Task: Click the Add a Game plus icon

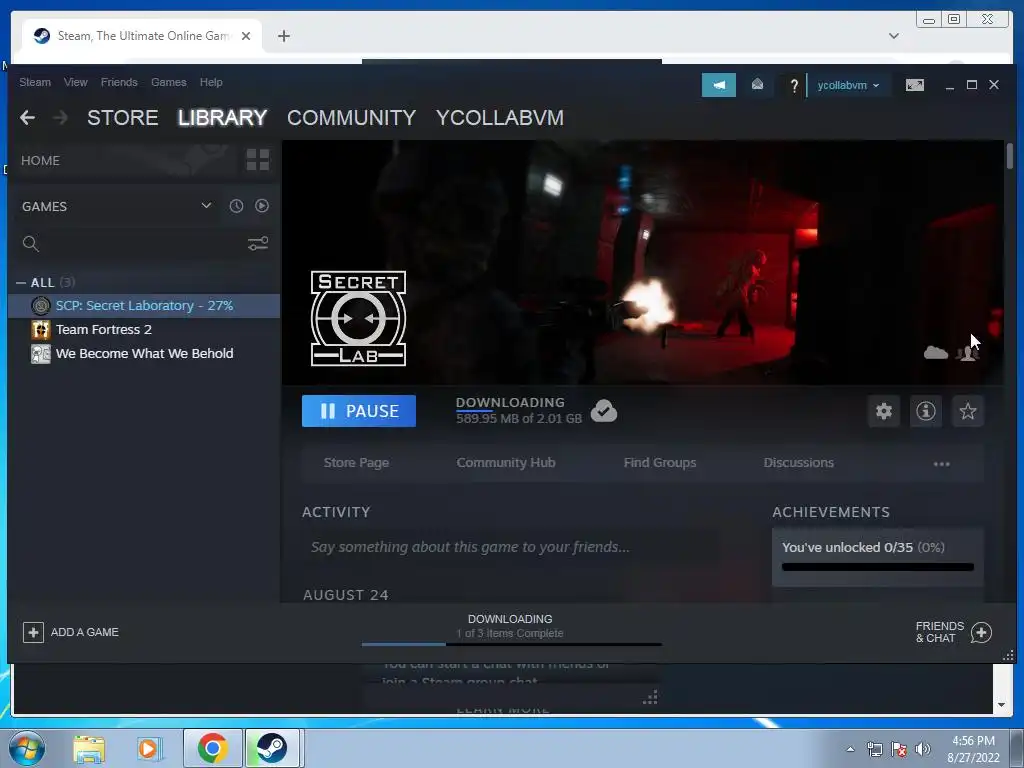Action: coord(33,632)
